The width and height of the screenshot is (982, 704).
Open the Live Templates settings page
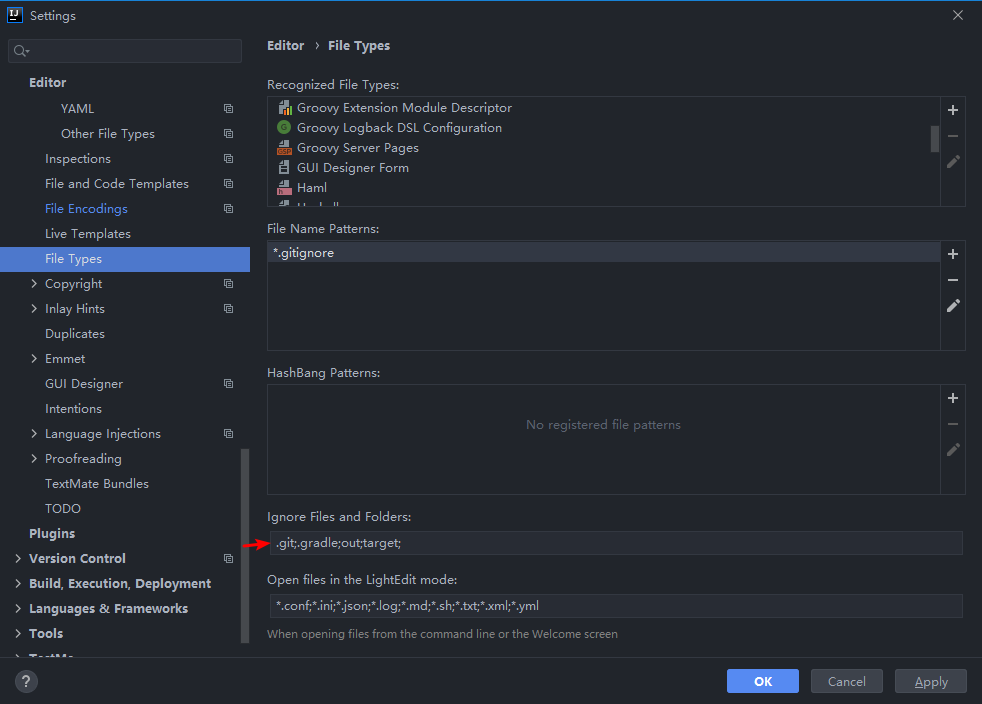pyautogui.click(x=88, y=234)
